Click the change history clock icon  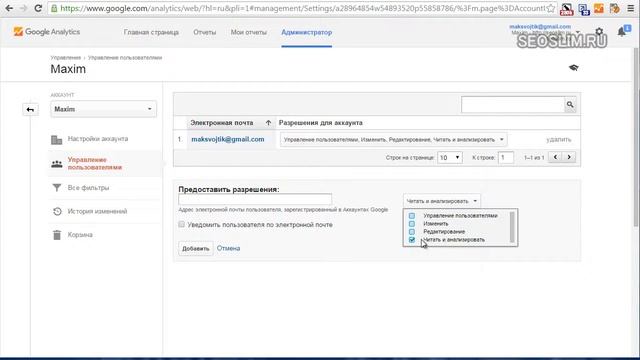click(57, 211)
